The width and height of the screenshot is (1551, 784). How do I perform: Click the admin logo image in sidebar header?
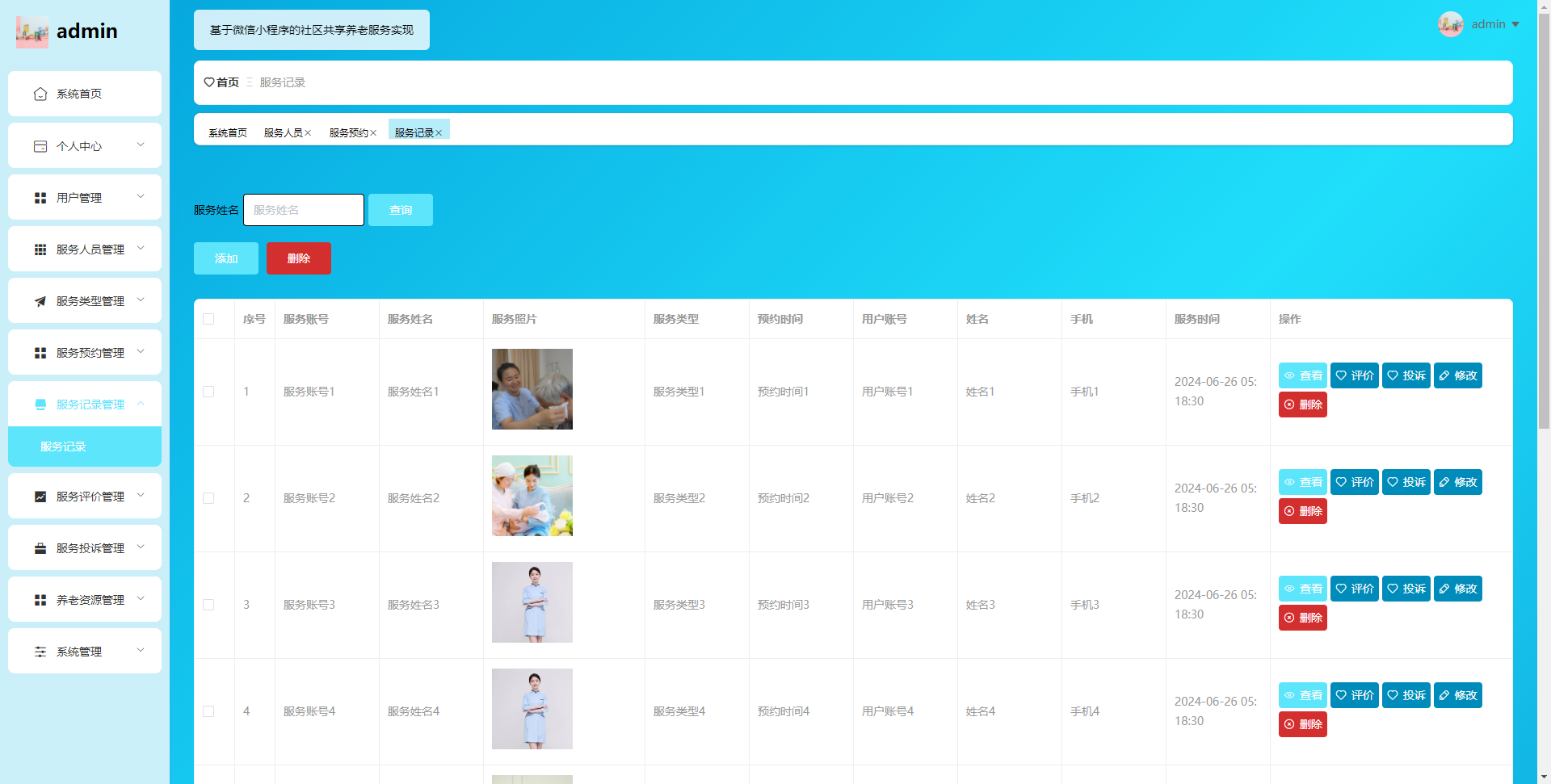point(32,32)
